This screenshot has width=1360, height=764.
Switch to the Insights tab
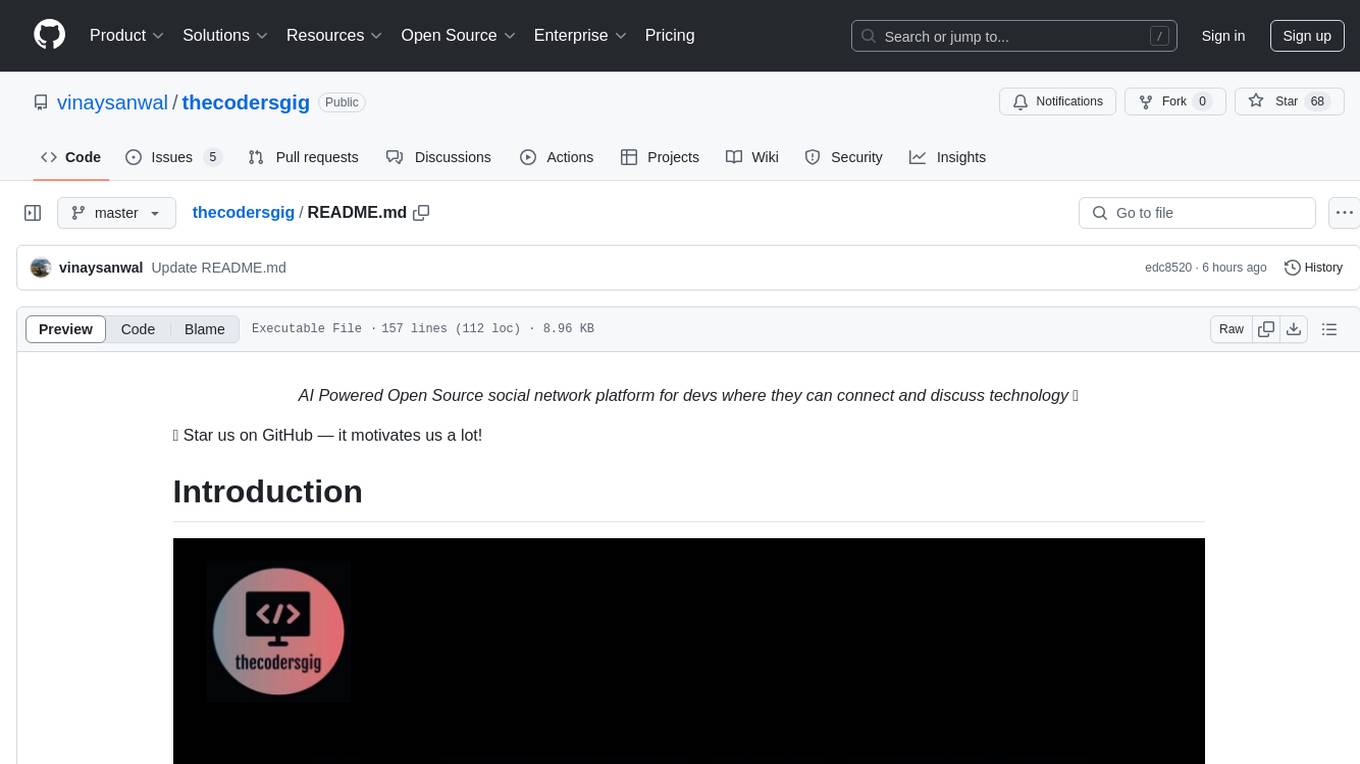(x=947, y=157)
